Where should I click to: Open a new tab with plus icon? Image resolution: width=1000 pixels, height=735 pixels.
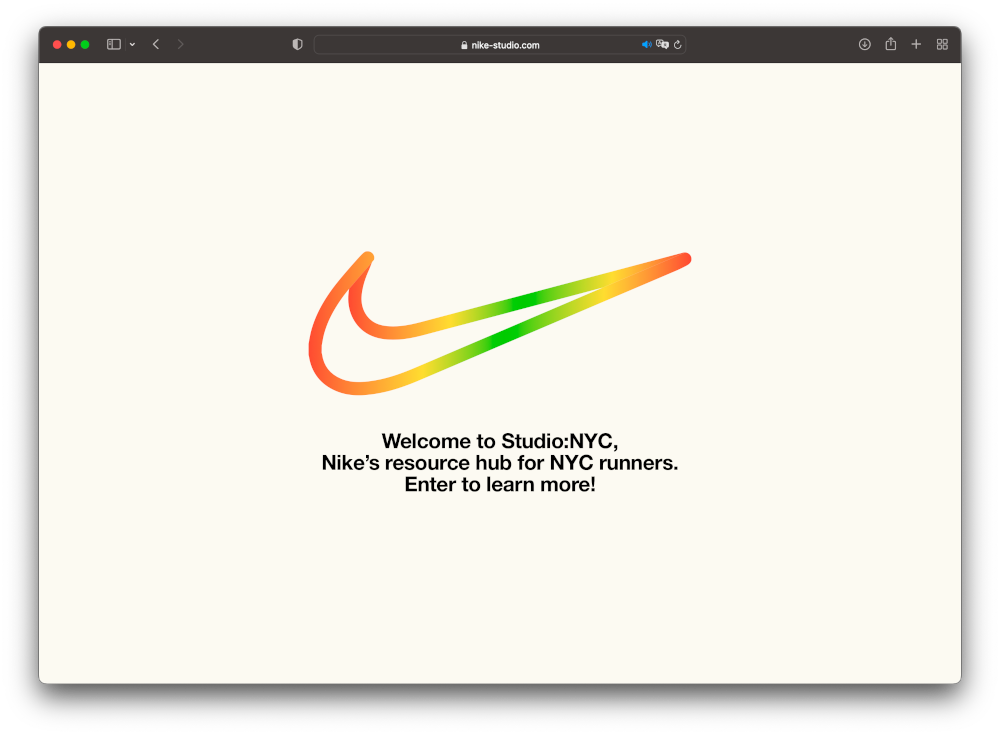(x=916, y=45)
